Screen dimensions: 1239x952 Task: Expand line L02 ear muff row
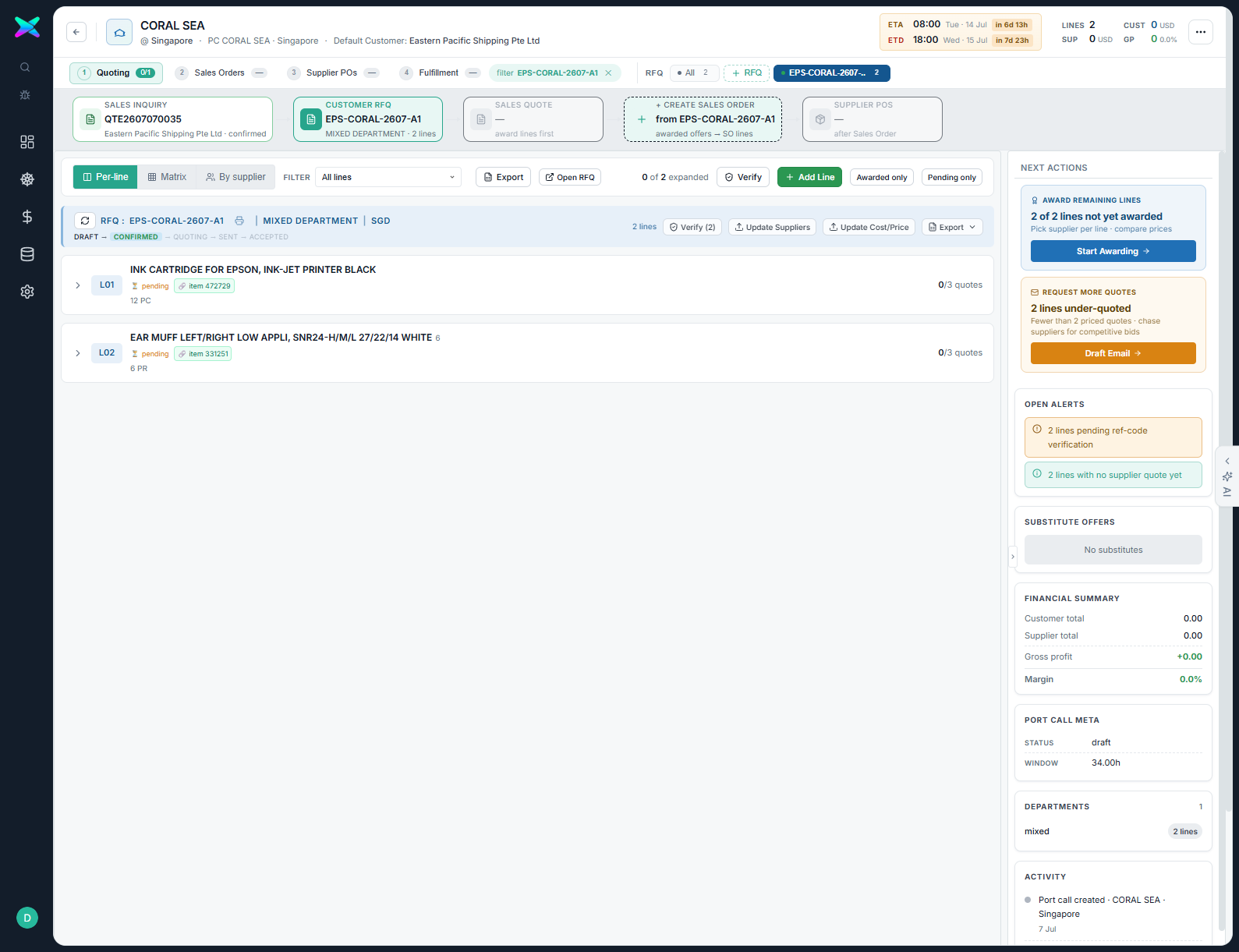click(x=78, y=353)
